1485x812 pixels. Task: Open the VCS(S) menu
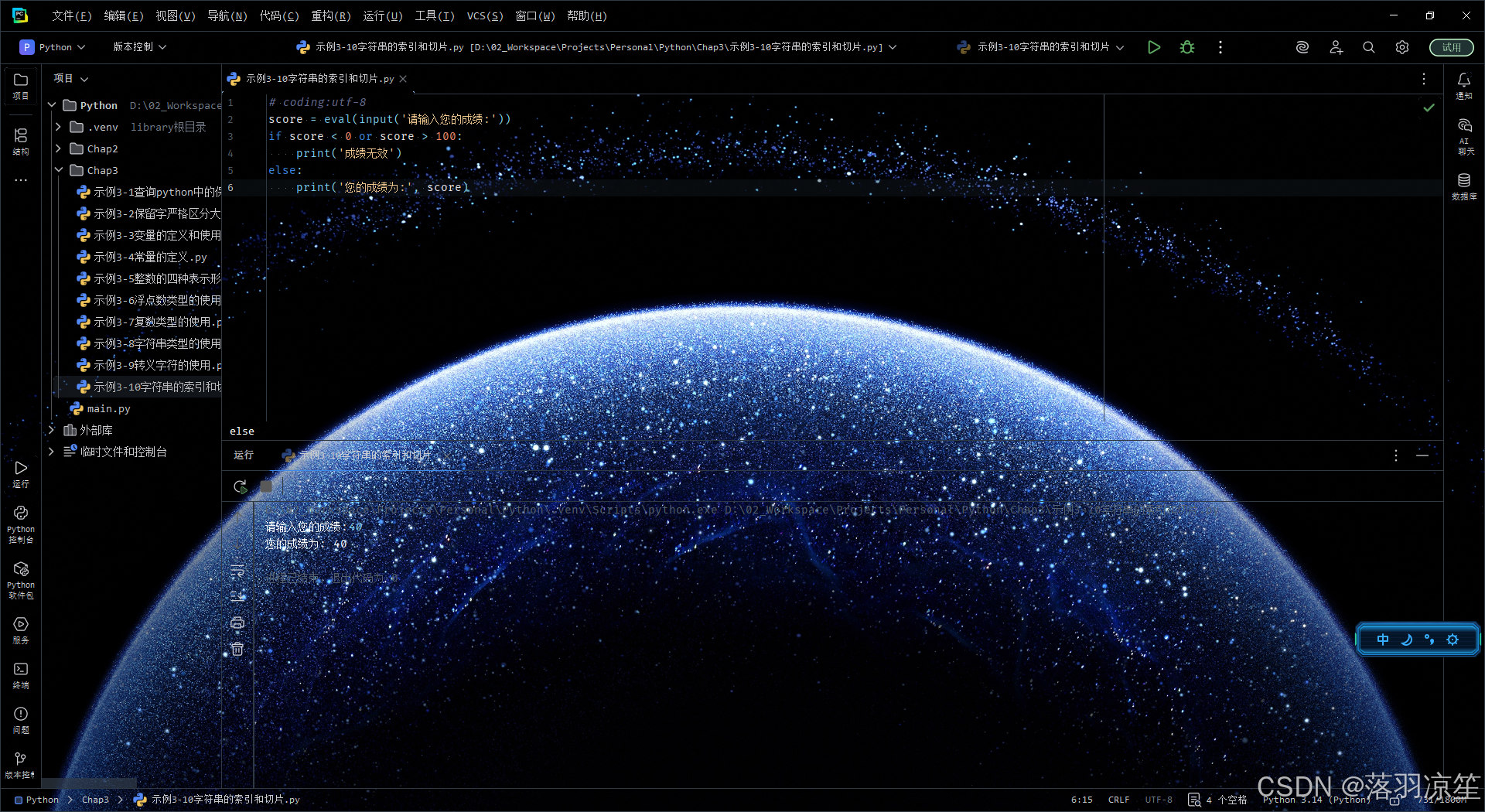coord(485,15)
